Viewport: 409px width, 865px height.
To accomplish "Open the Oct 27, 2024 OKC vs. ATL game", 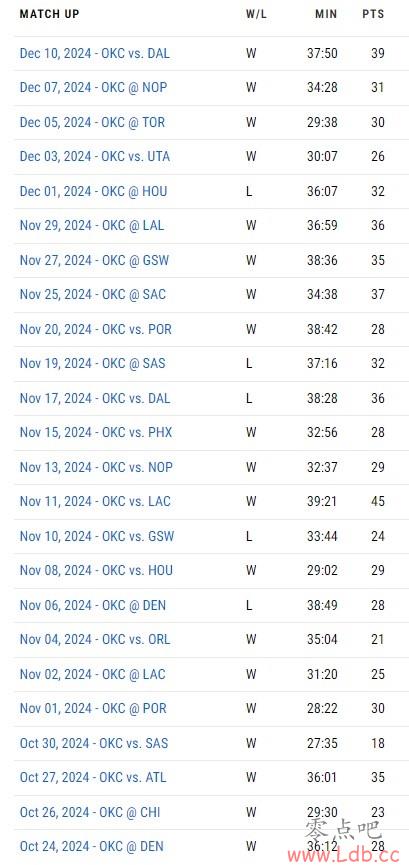I will coord(93,777).
